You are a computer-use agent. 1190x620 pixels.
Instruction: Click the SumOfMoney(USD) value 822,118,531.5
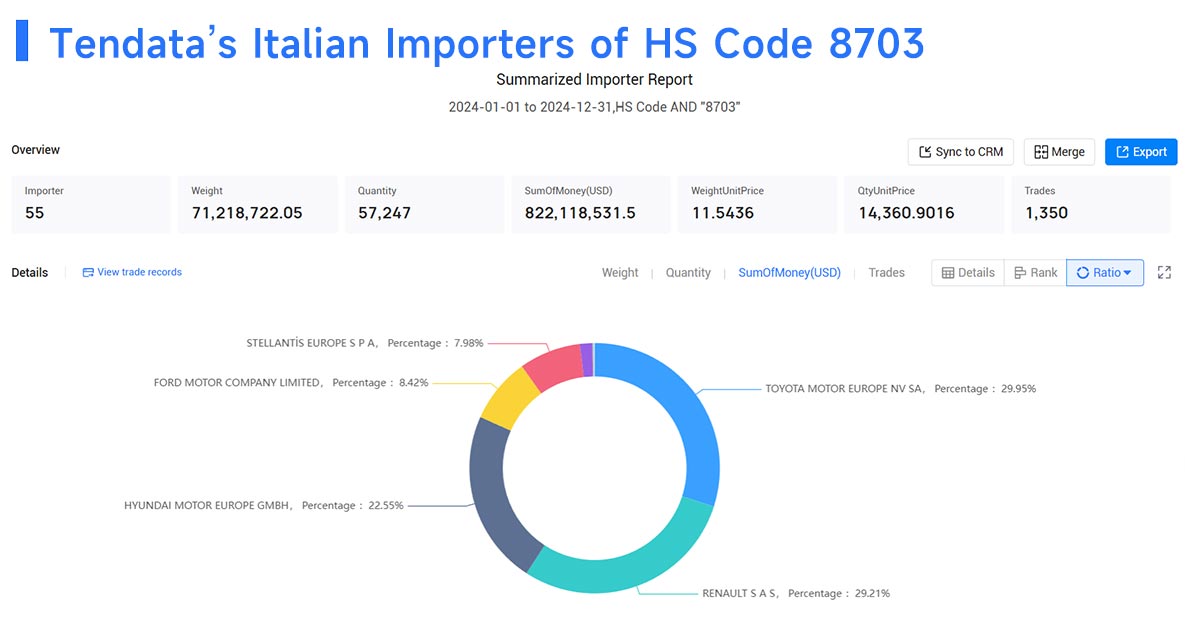click(x=580, y=213)
